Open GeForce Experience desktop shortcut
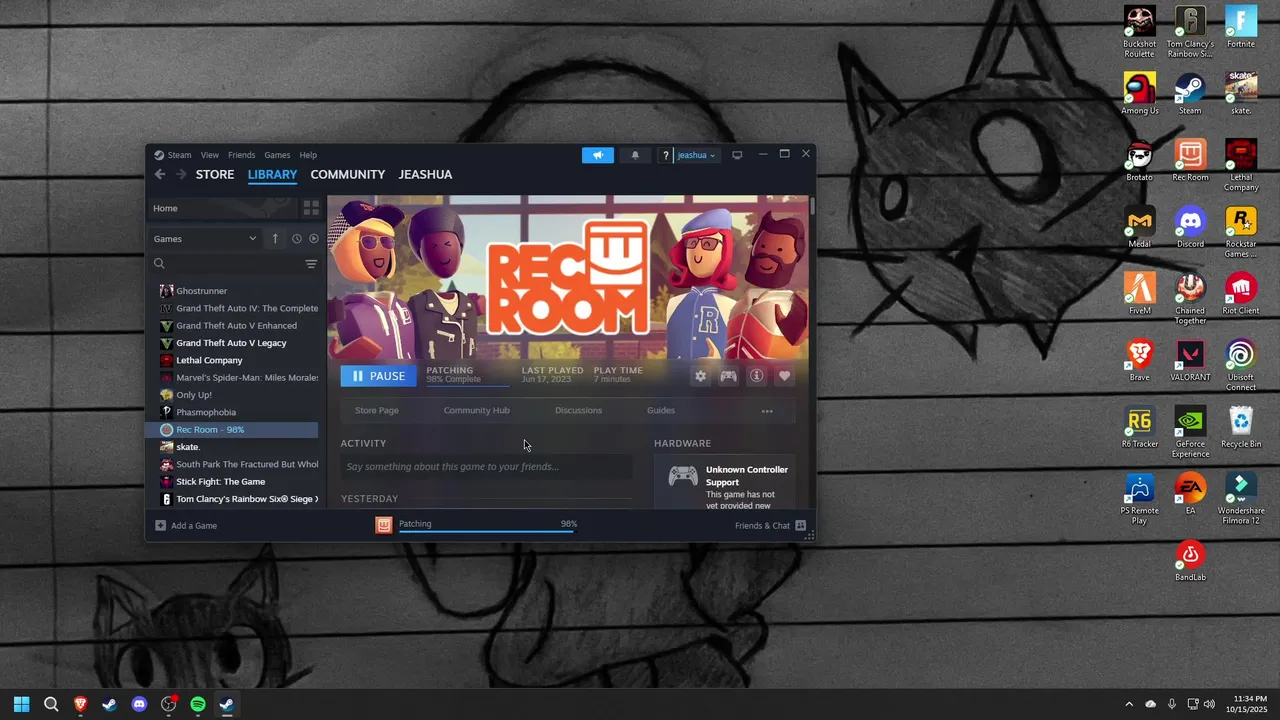The image size is (1280, 720). click(1190, 433)
